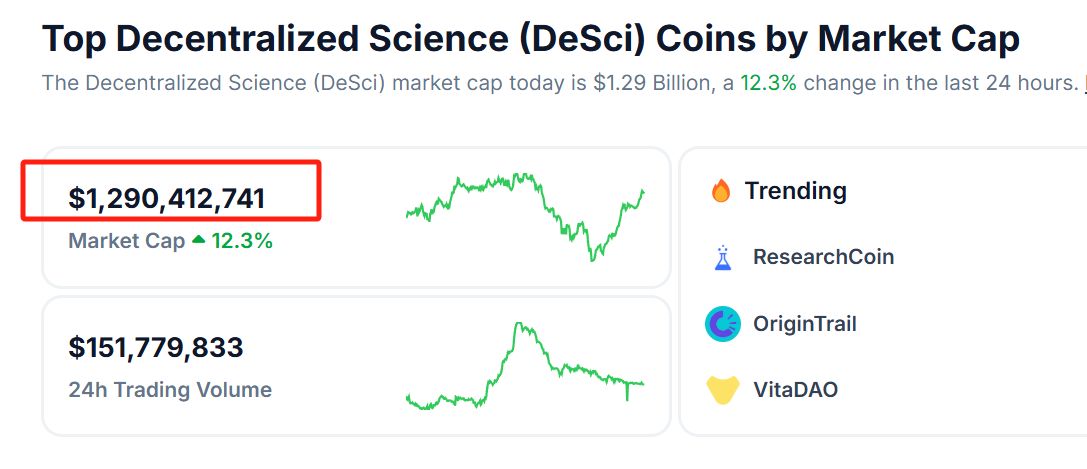This screenshot has height=469, width=1087.
Task: Click the ResearchCoin flask icon
Action: pos(723,258)
